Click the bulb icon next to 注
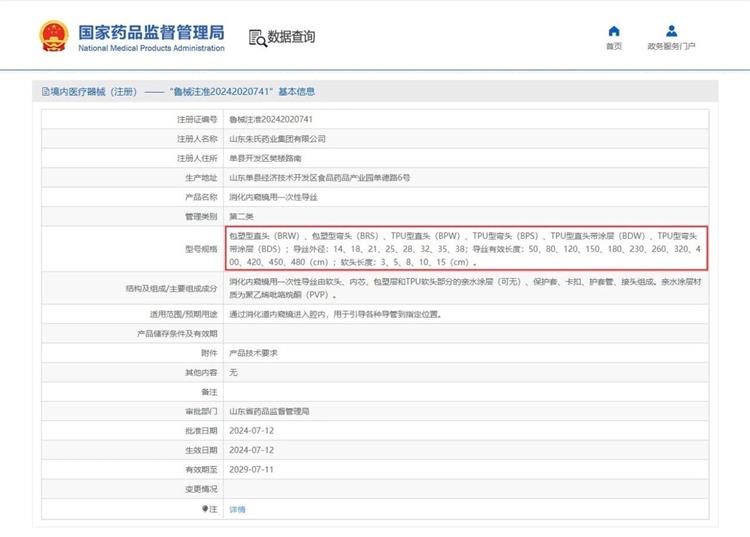This screenshot has height=537, width=750. tap(205, 509)
